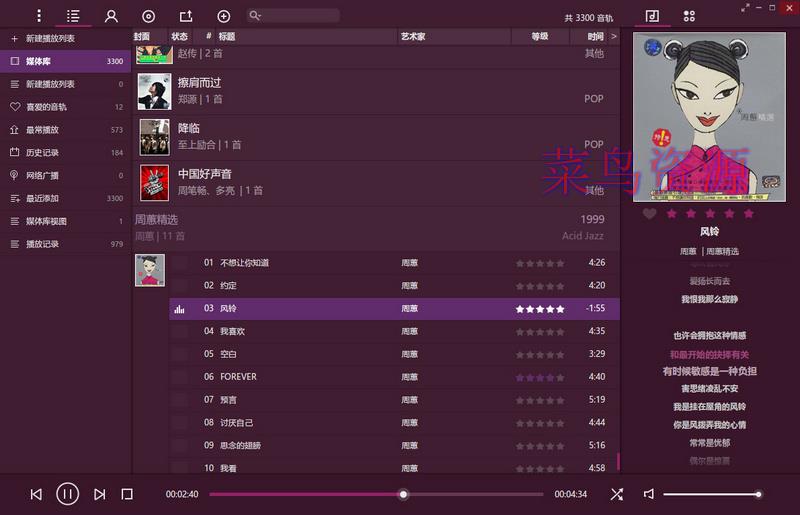Screen dimensions: 800x515
Task: Select 媒体库 in the sidebar
Action: click(66, 61)
